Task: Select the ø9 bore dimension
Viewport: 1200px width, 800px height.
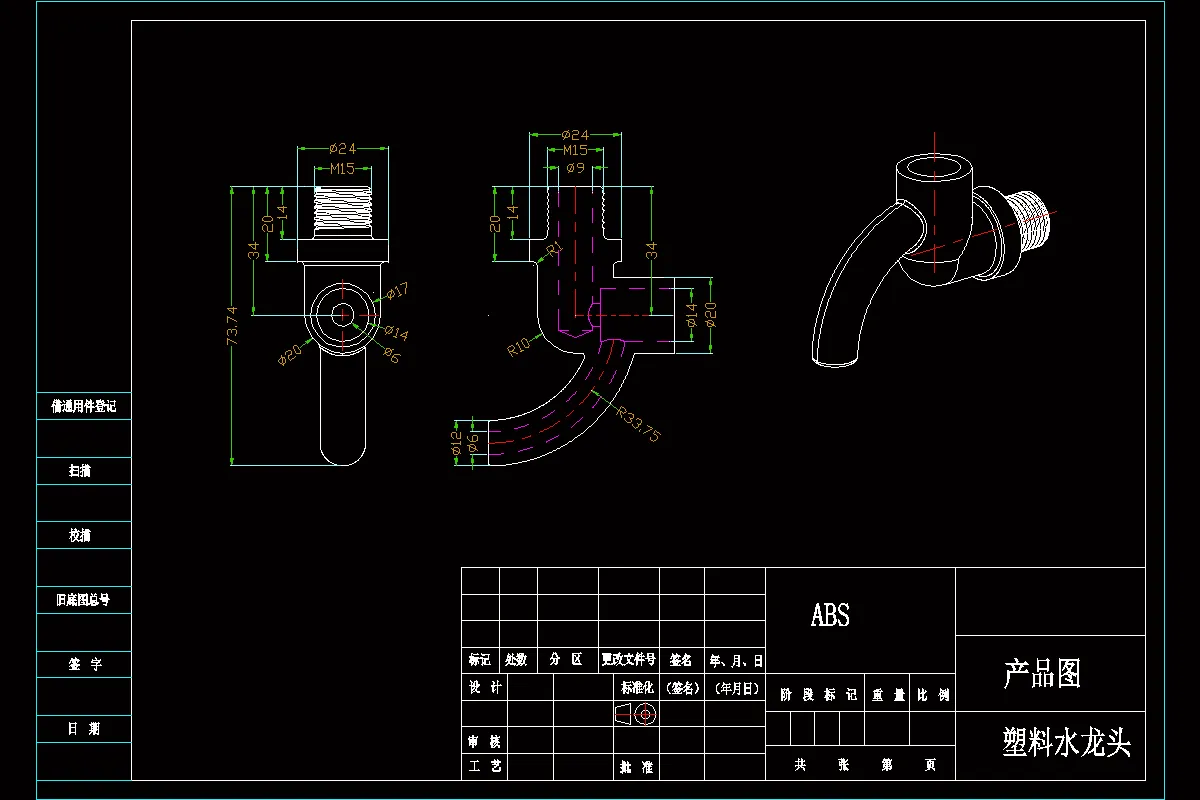Action: (x=575, y=168)
